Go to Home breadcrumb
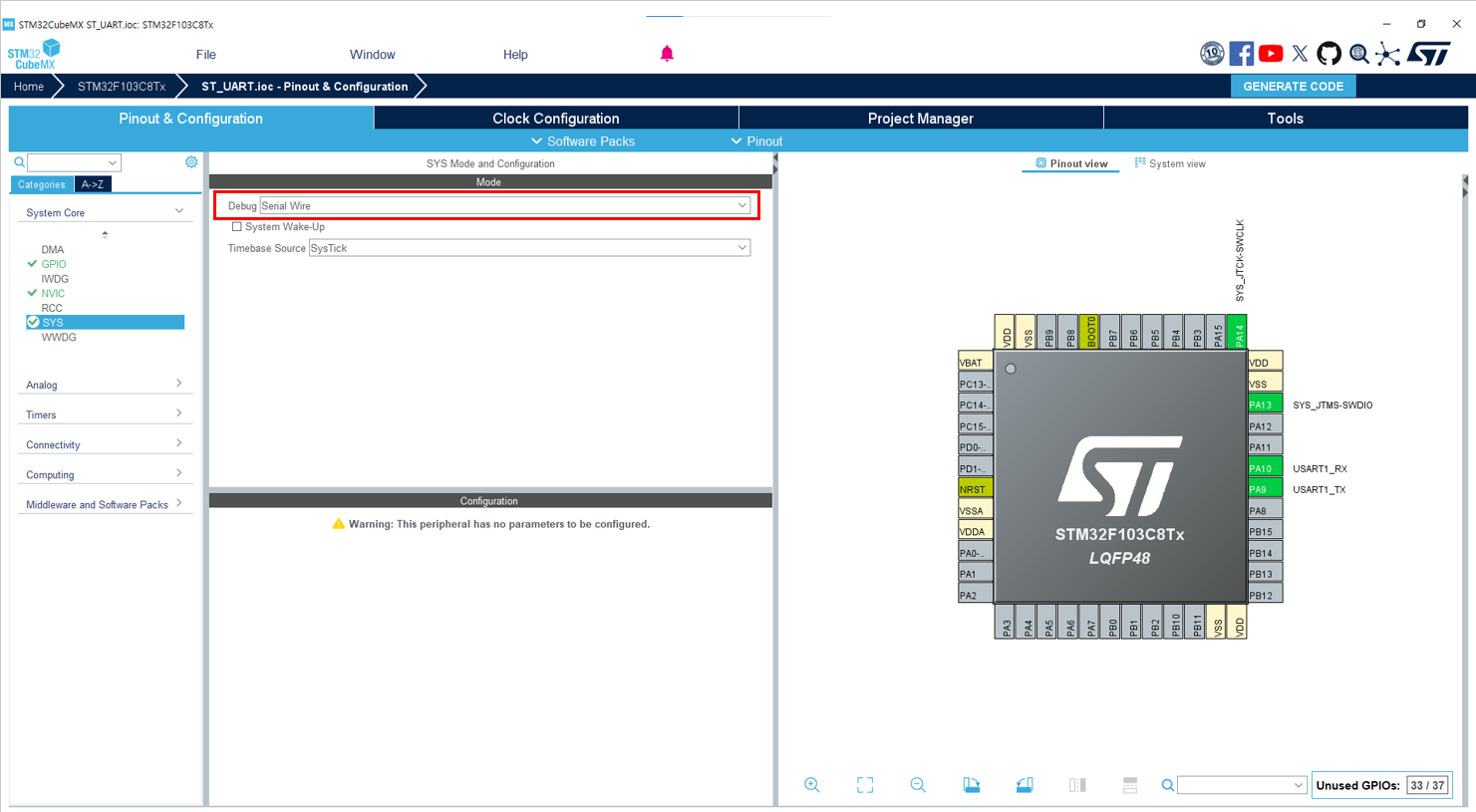 coord(28,87)
